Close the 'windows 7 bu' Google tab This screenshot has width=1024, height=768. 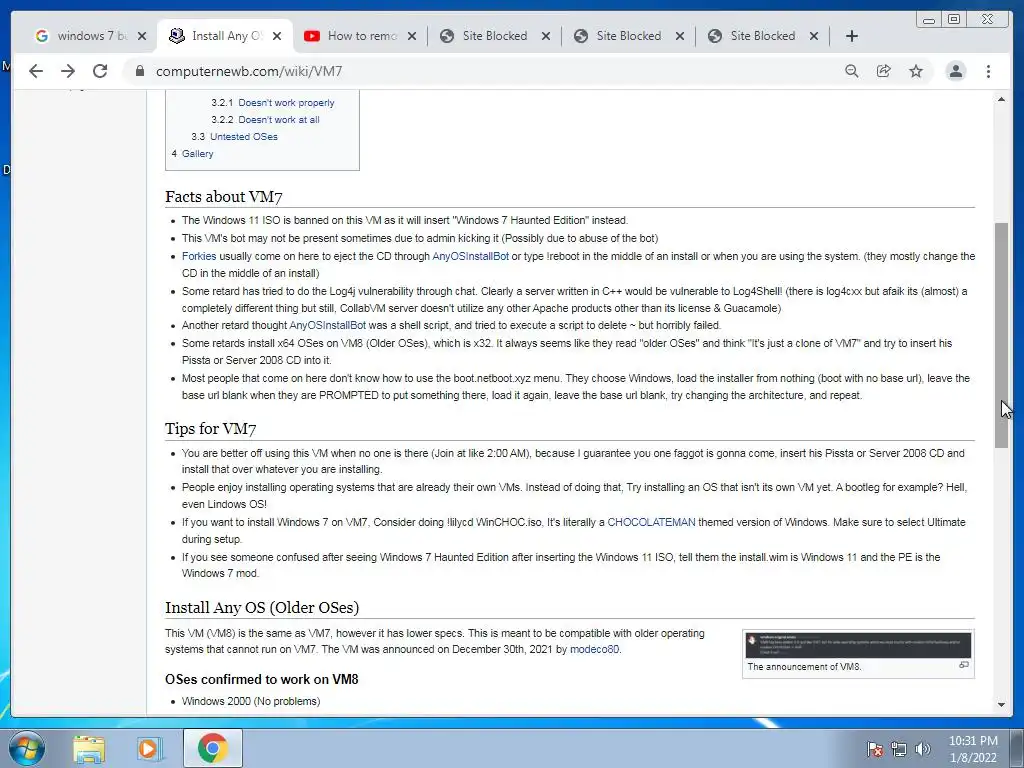click(x=142, y=36)
